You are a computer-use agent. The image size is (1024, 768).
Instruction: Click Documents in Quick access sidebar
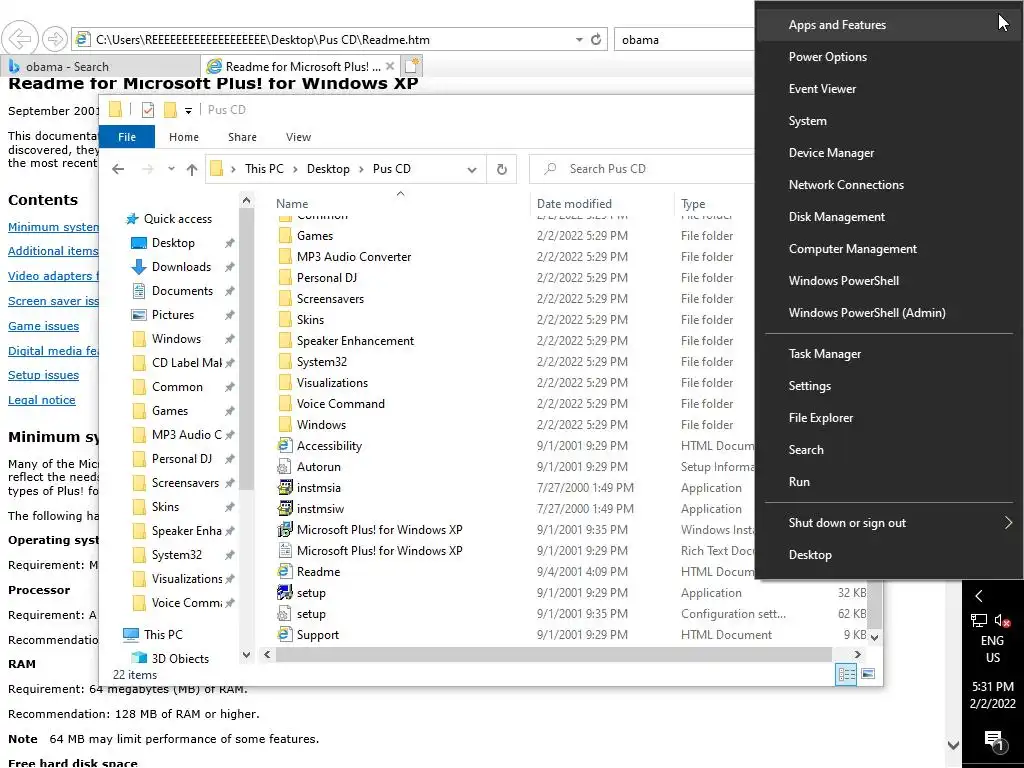182,291
